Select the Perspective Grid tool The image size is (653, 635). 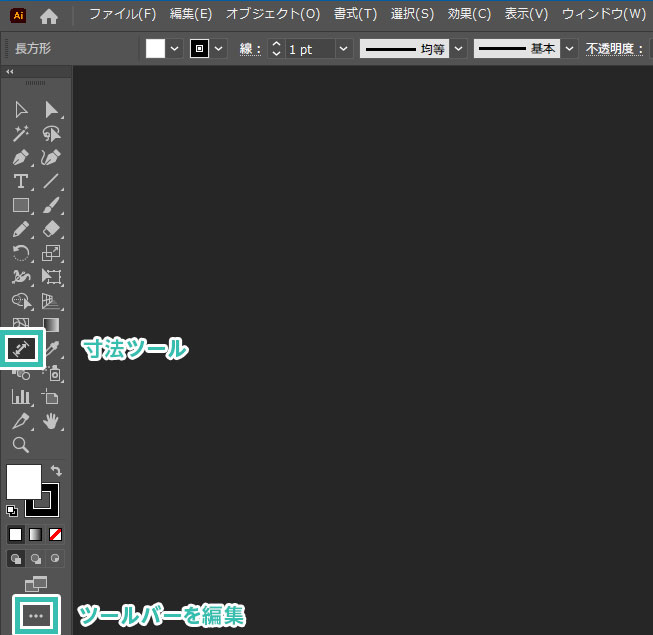pyautogui.click(x=51, y=301)
